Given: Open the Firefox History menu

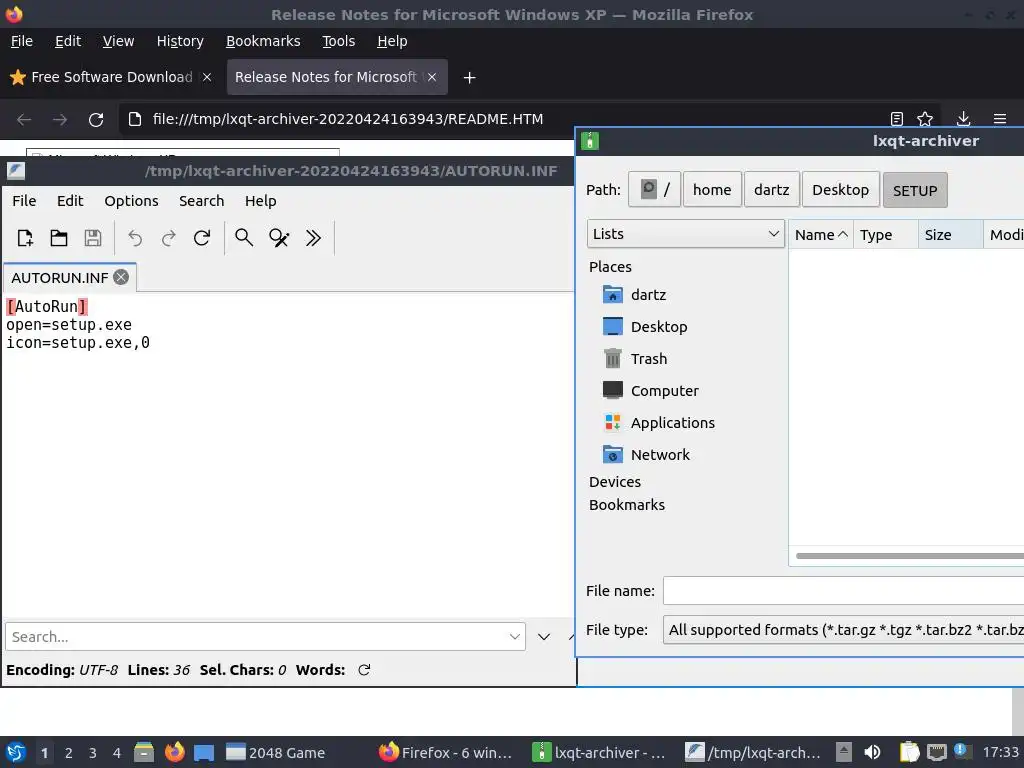Looking at the screenshot, I should click(180, 41).
